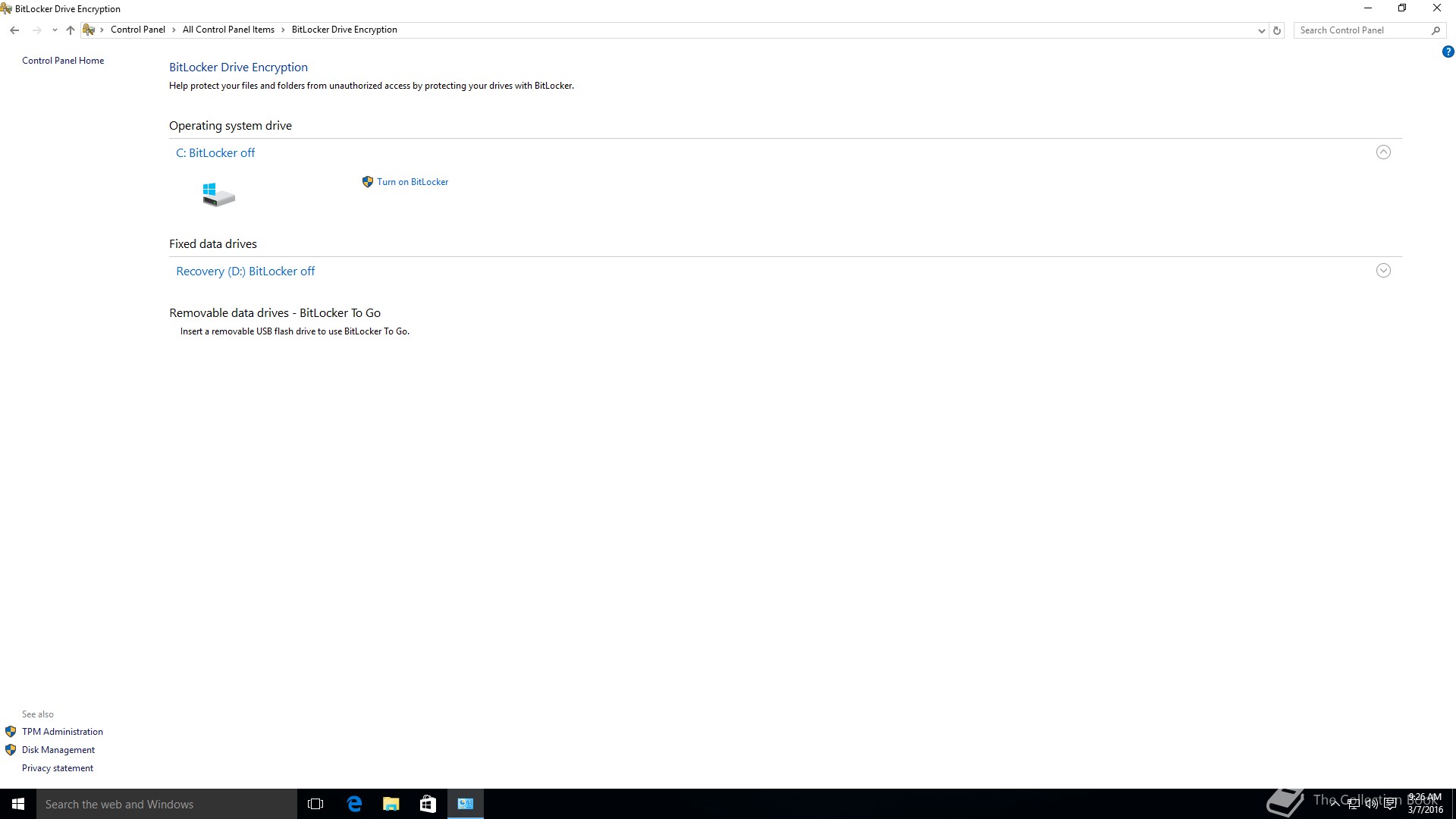Select the Control Panel taskbar button
1456x819 pixels.
466,804
